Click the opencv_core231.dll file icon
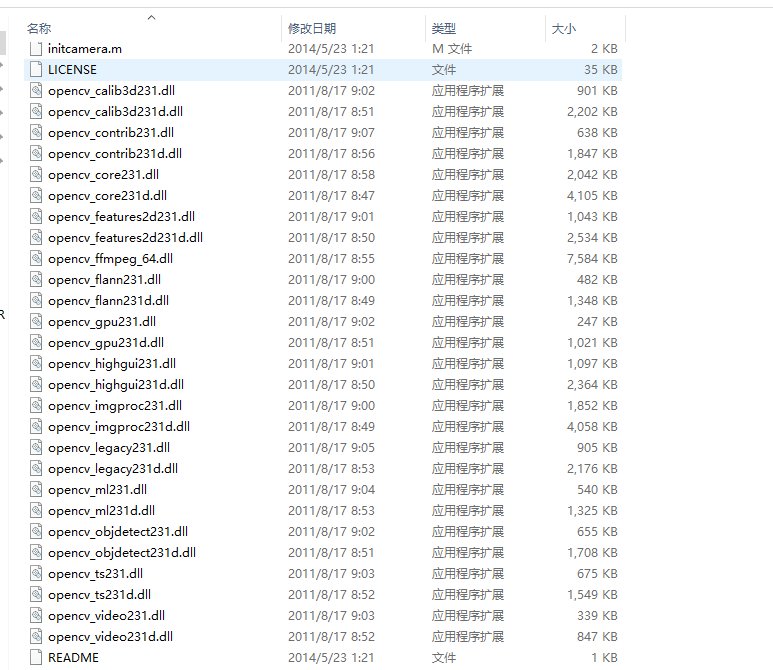This screenshot has height=670, width=773. pos(36,175)
